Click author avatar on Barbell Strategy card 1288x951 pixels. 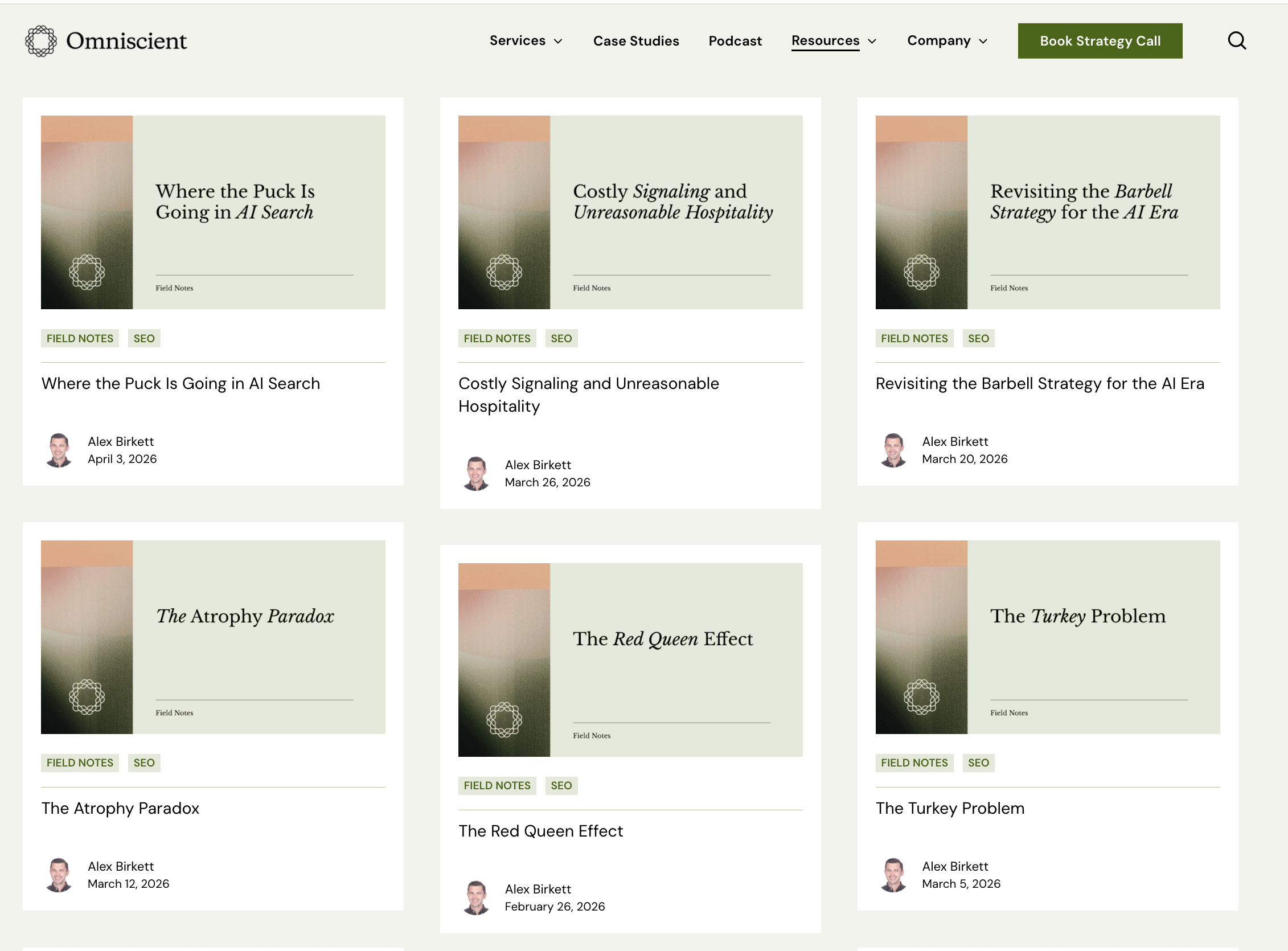pos(893,450)
